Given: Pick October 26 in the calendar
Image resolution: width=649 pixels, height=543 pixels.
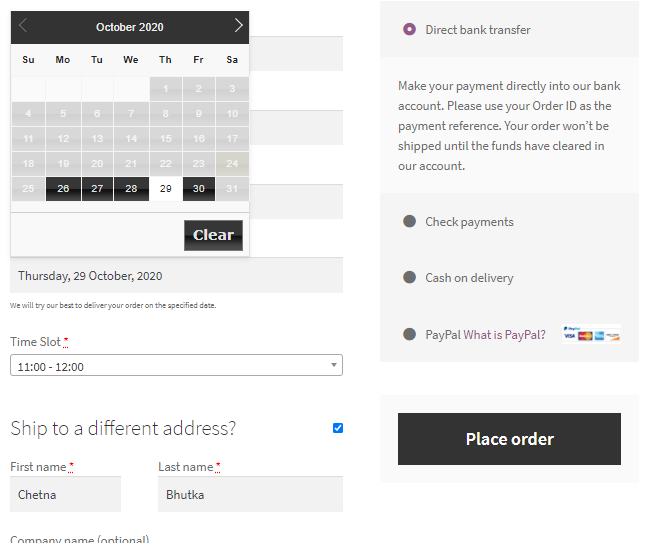Looking at the screenshot, I should [63, 189].
